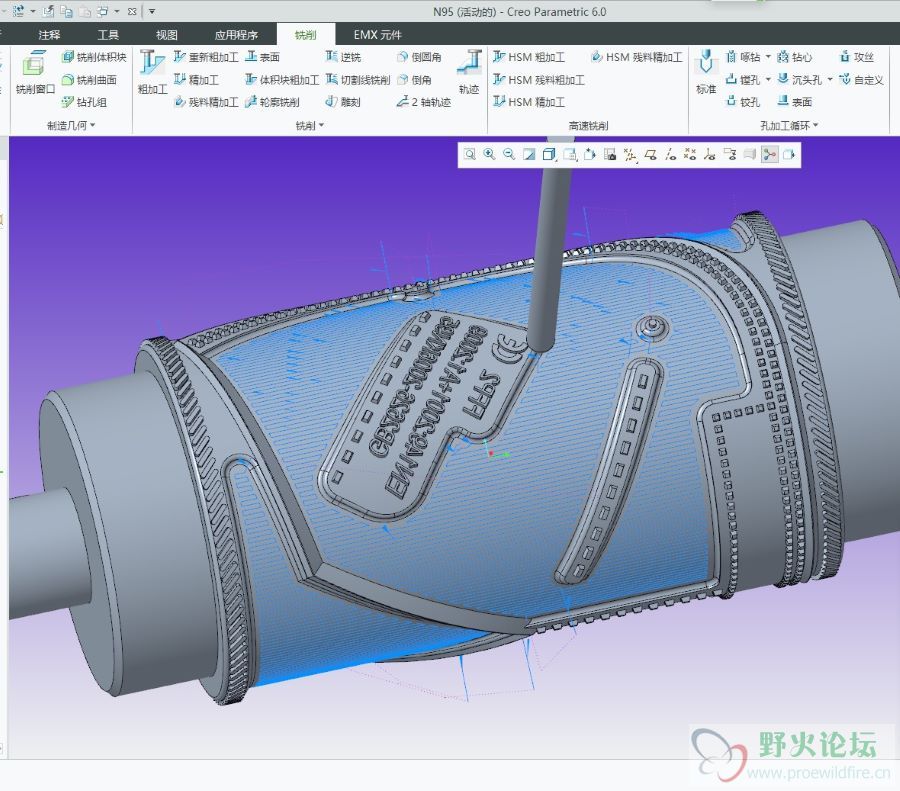Select HSM 精加工
900x791 pixels.
[x=529, y=102]
